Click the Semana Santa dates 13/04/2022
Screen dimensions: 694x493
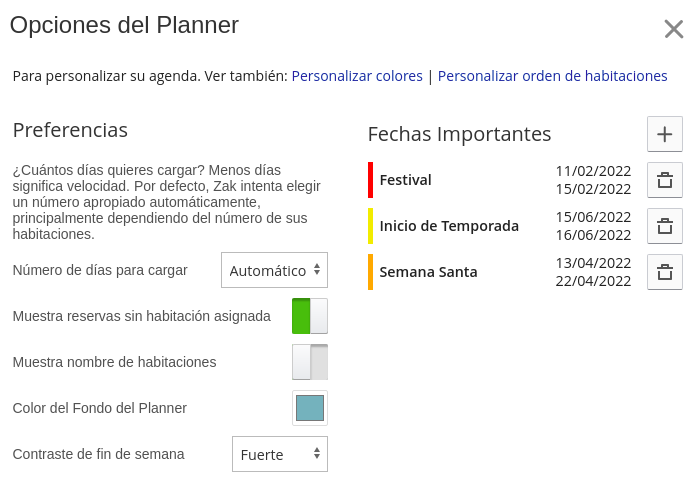point(593,263)
